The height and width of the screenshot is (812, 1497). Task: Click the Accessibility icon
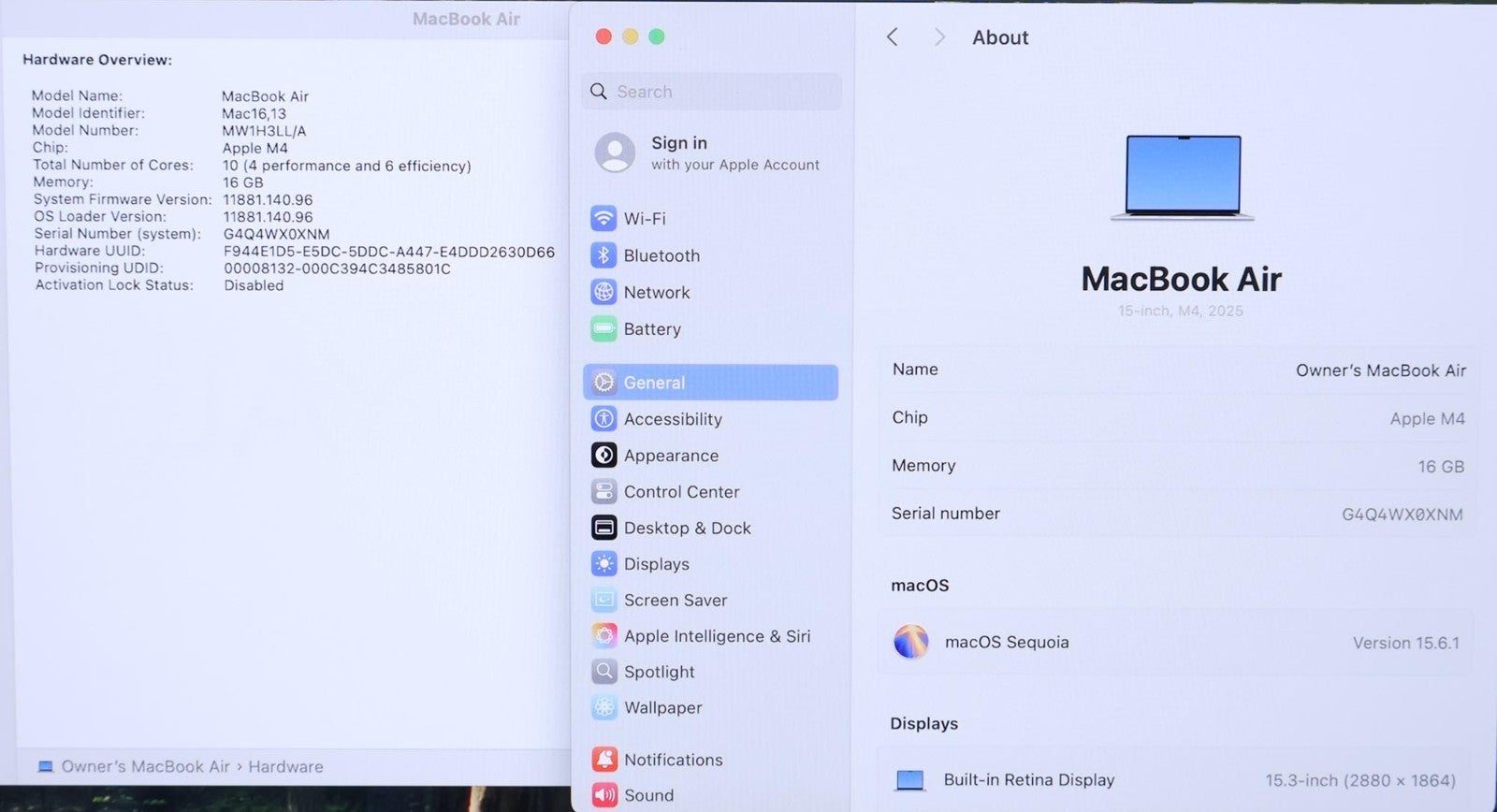[x=603, y=419]
